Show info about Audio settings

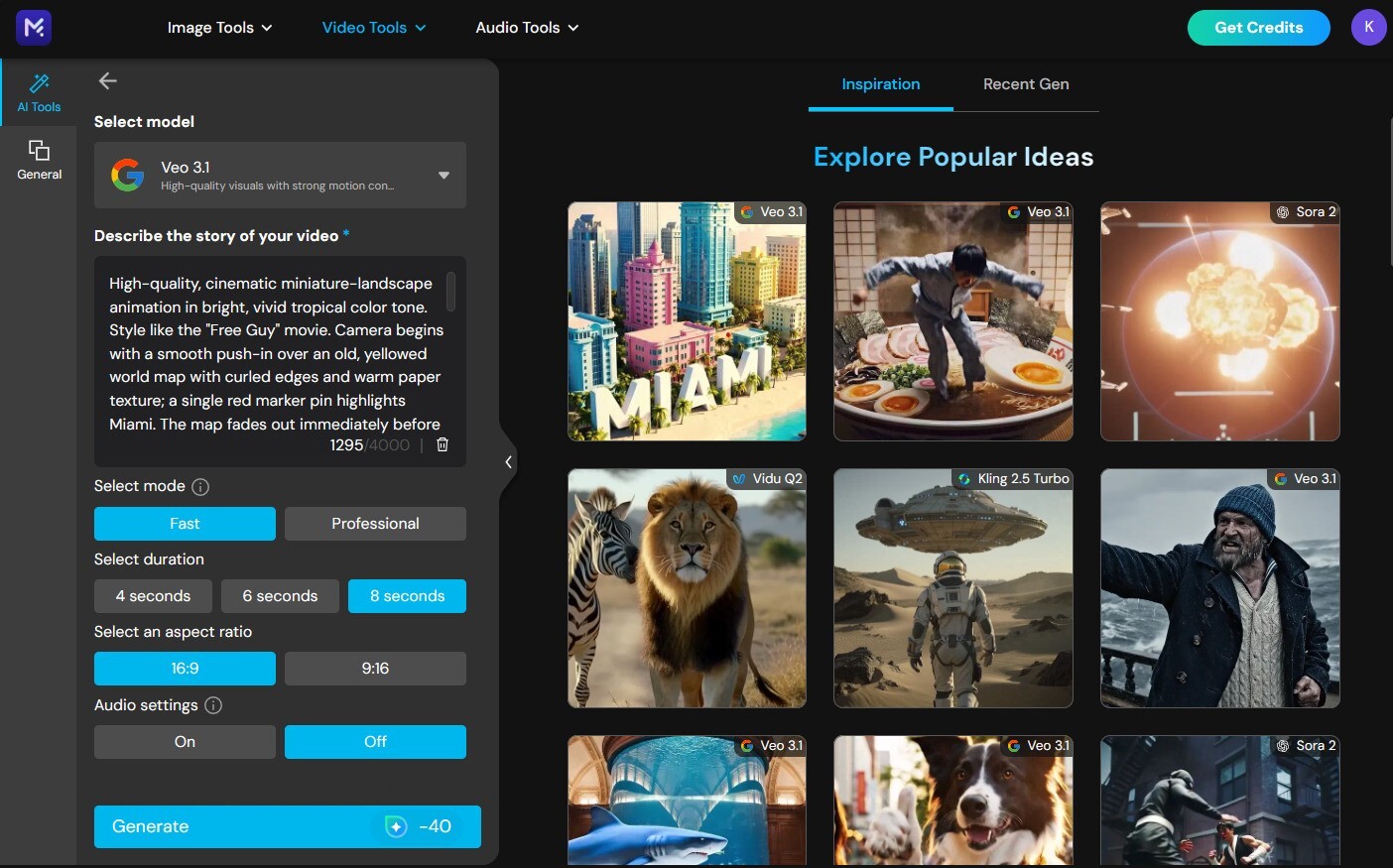pos(213,705)
